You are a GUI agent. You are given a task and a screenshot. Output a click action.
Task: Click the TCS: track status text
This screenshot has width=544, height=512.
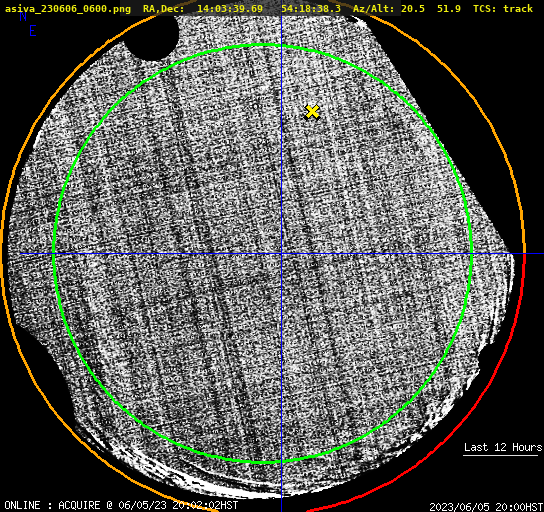click(503, 8)
